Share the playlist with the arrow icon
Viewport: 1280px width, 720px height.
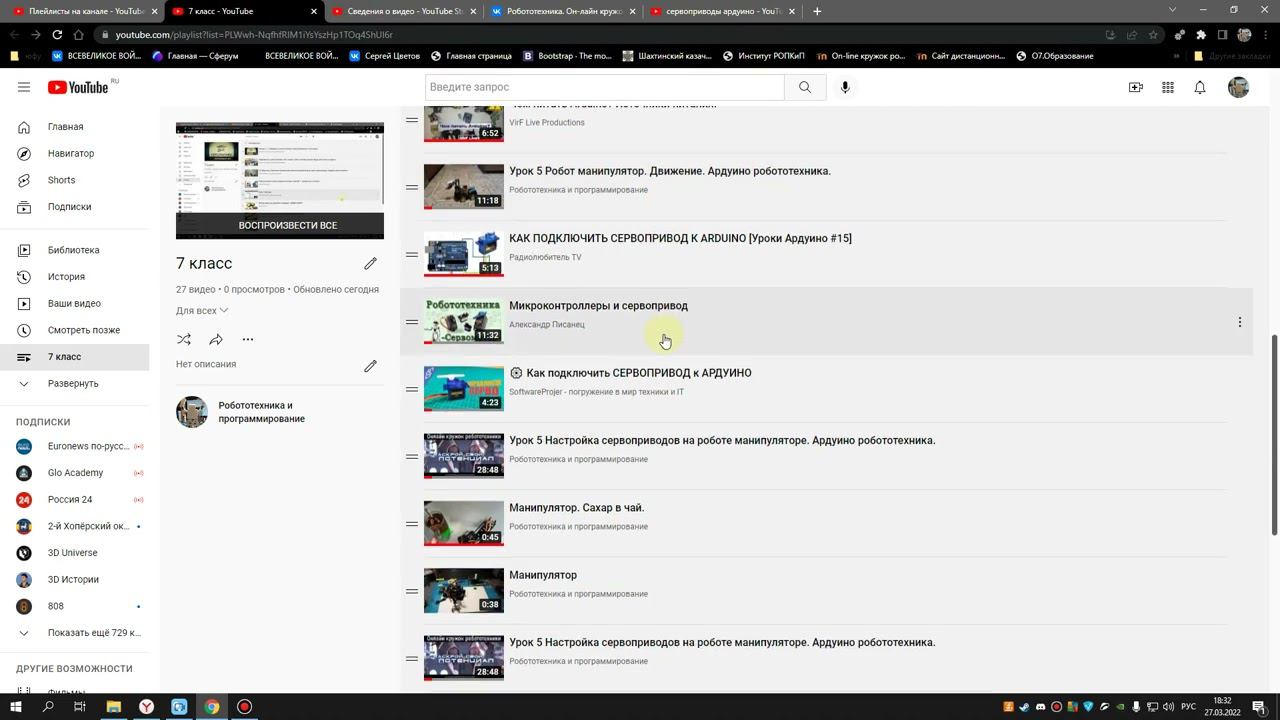(216, 340)
